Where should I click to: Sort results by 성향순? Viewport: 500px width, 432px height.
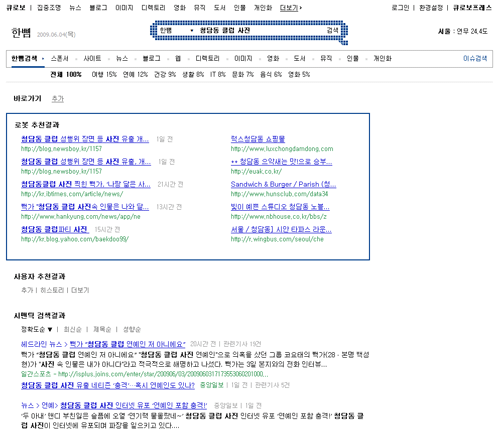(x=132, y=329)
